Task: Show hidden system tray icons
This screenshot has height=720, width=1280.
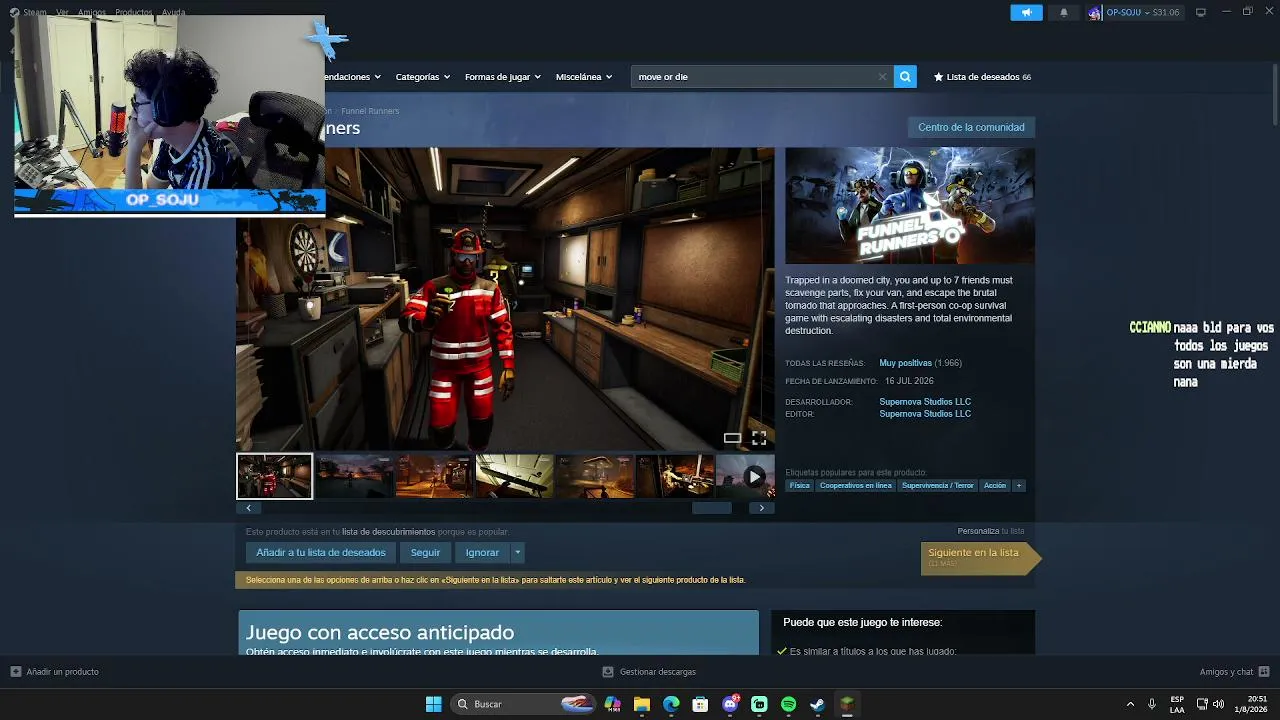Action: click(x=1130, y=704)
